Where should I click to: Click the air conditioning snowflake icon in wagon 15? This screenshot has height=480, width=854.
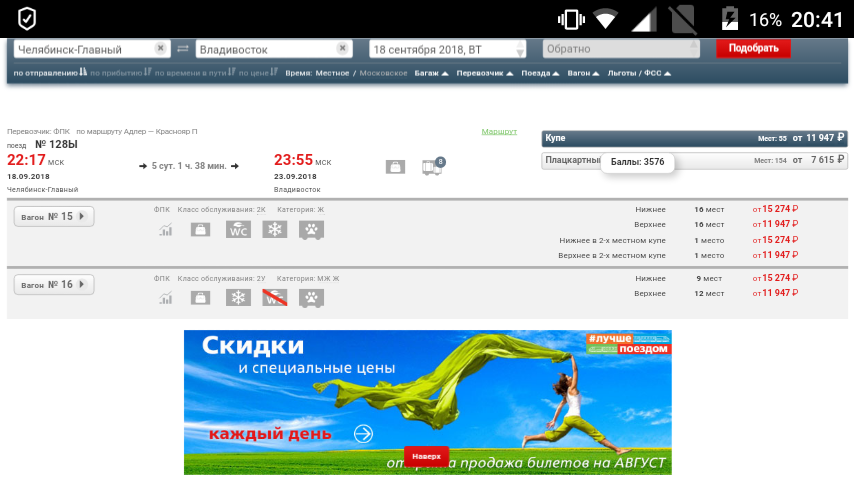click(x=274, y=230)
